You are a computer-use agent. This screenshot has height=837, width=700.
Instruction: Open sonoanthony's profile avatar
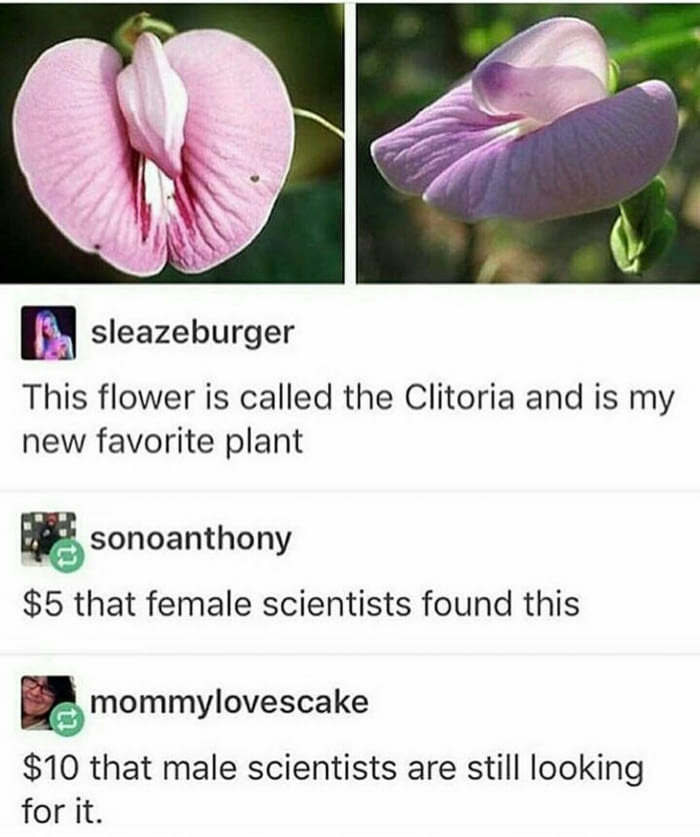pyautogui.click(x=48, y=539)
